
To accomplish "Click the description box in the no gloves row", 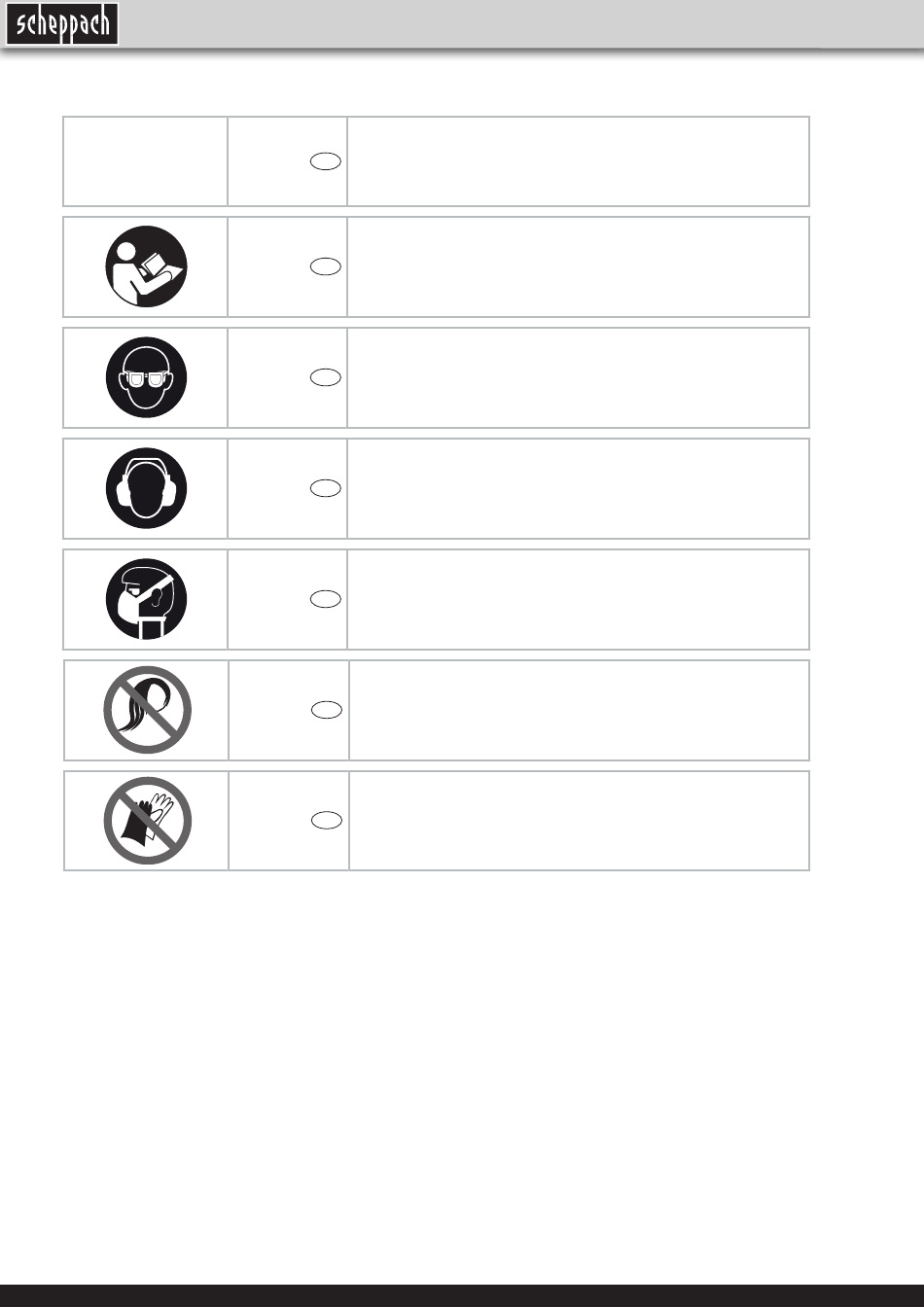I will [x=579, y=821].
